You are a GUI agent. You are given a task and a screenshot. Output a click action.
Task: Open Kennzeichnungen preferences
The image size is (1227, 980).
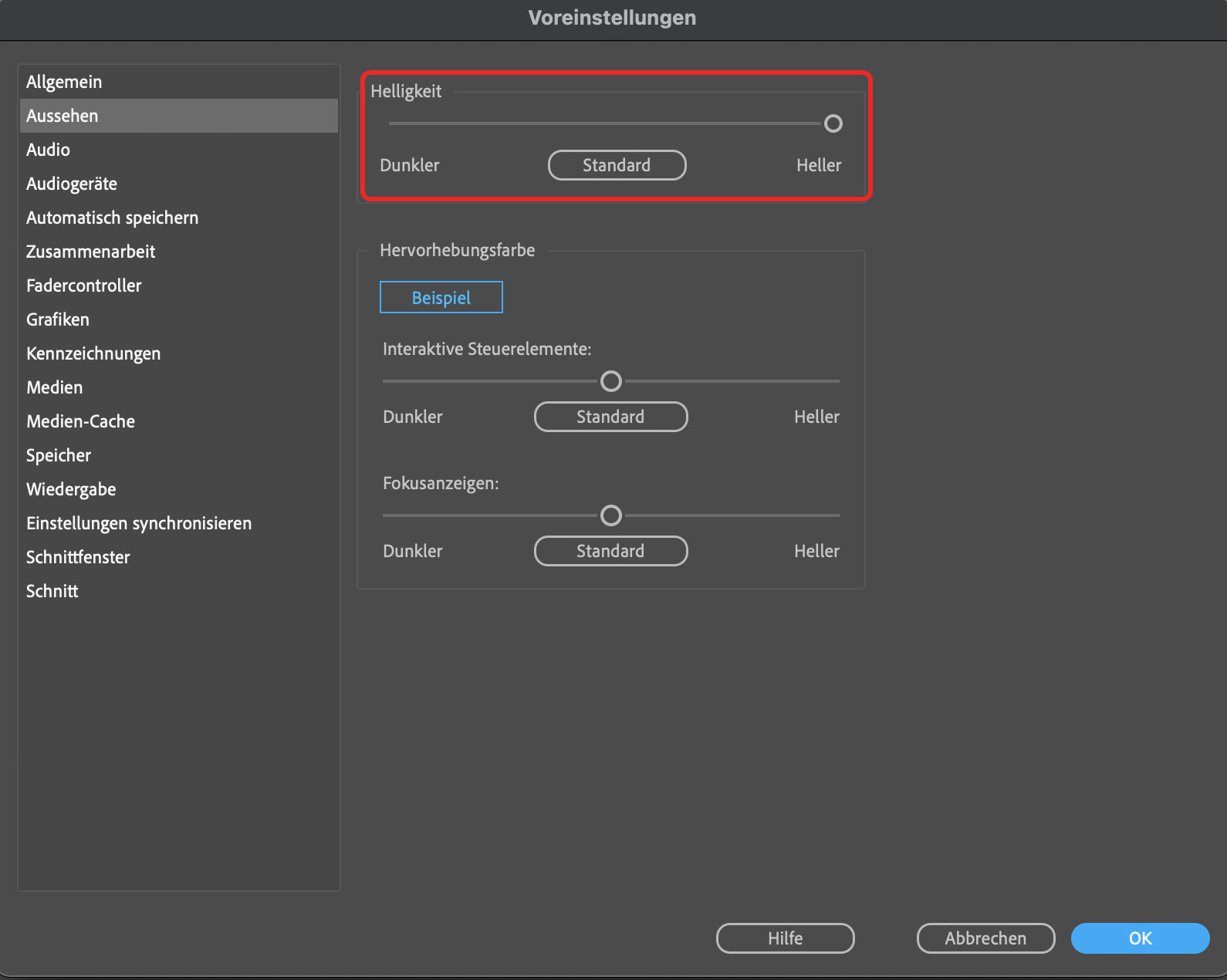[93, 353]
